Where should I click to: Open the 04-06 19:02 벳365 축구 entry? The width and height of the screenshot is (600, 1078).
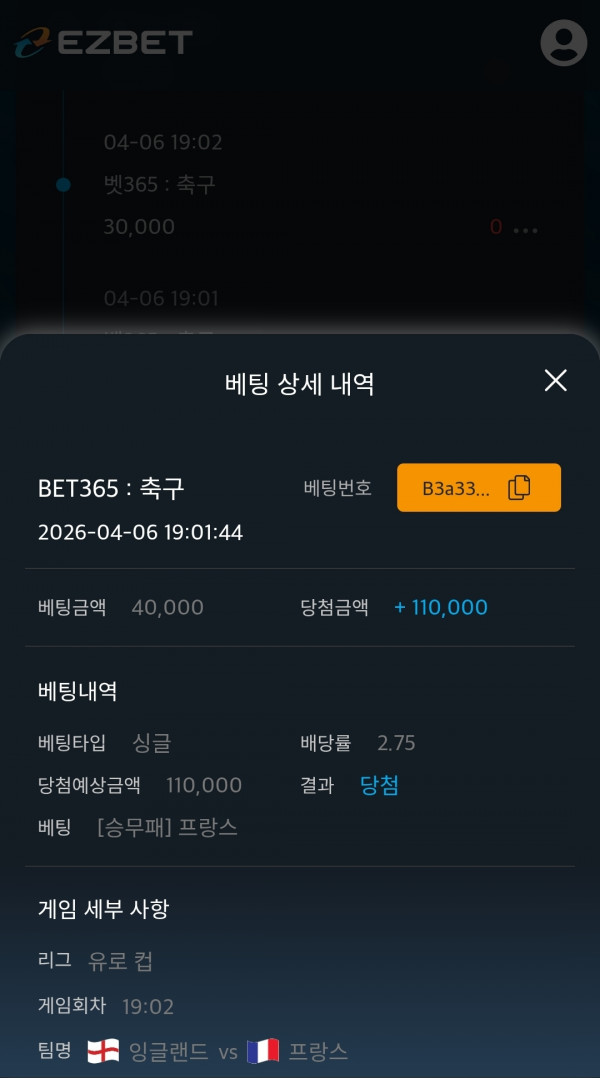[x=160, y=185]
